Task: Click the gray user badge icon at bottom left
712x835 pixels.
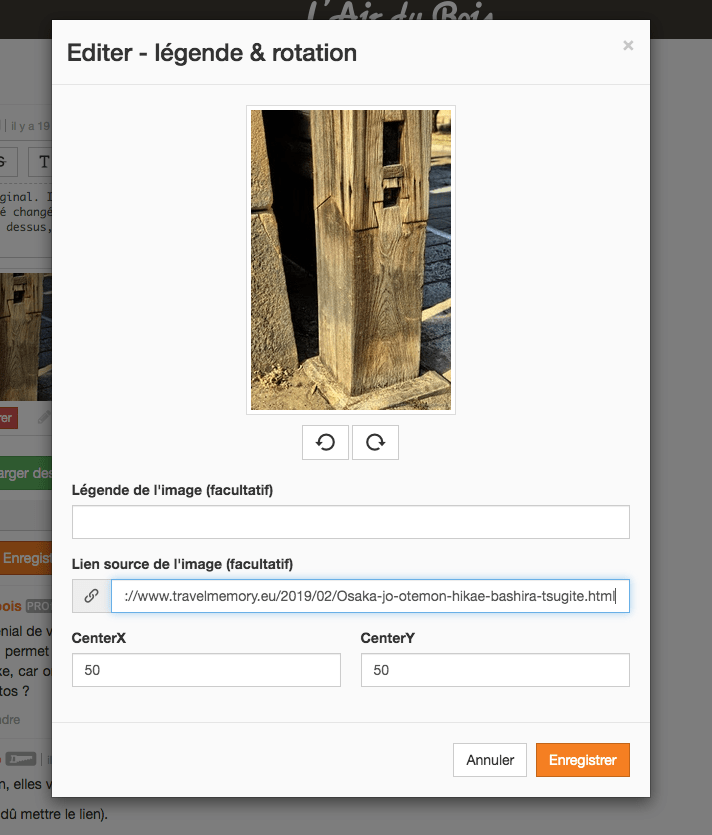Action: click(21, 759)
